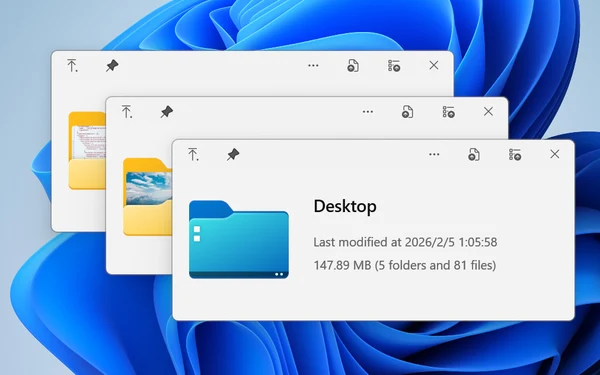Image resolution: width=600 pixels, height=375 pixels.
Task: Click the file icon in the rearmost code-folder window toolbar
Action: click(353, 65)
